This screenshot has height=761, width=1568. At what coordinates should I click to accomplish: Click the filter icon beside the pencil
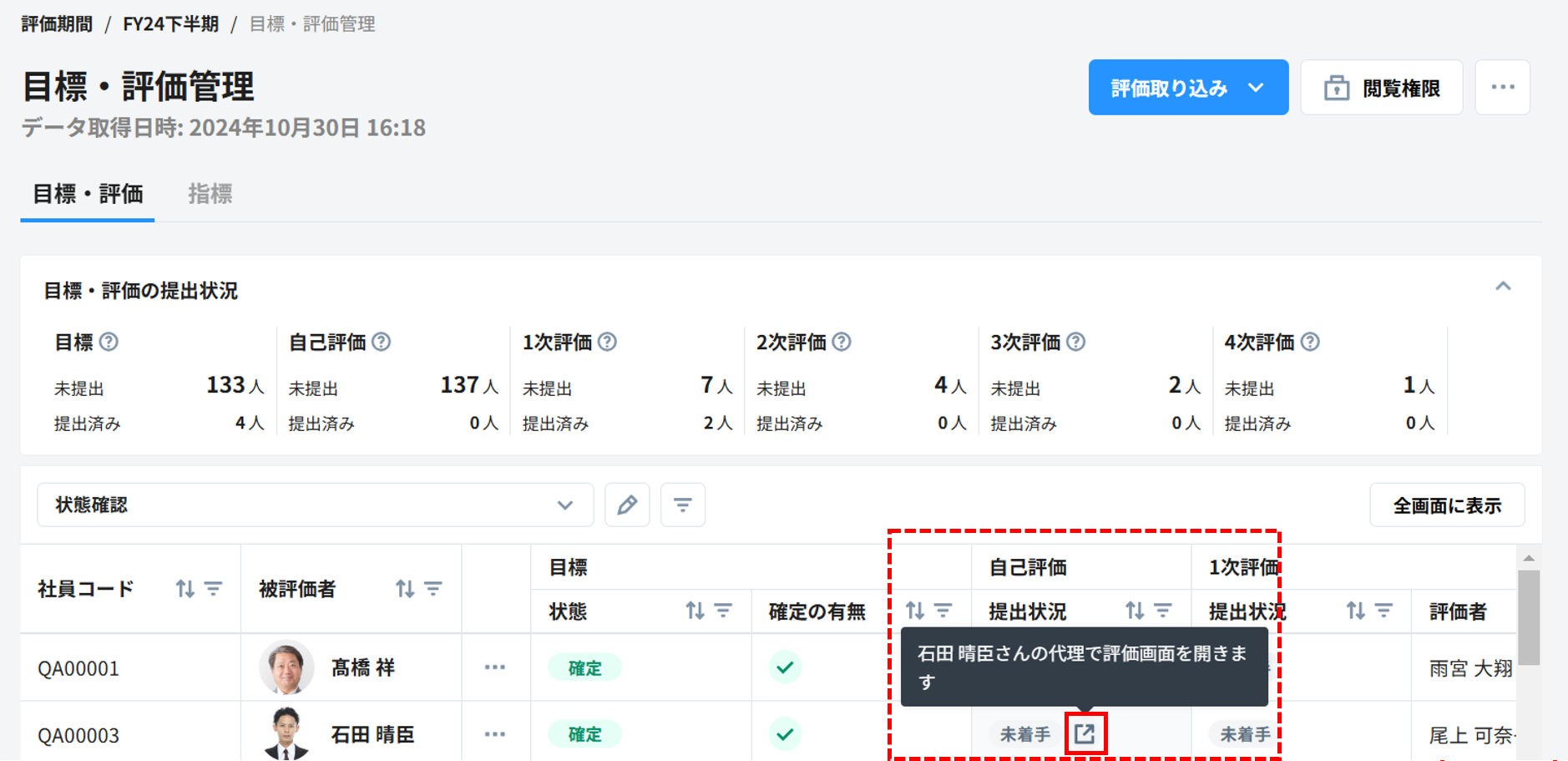tap(682, 505)
